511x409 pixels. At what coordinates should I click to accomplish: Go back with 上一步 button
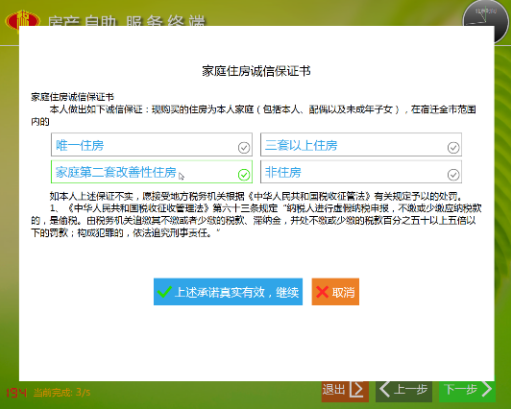(404, 391)
